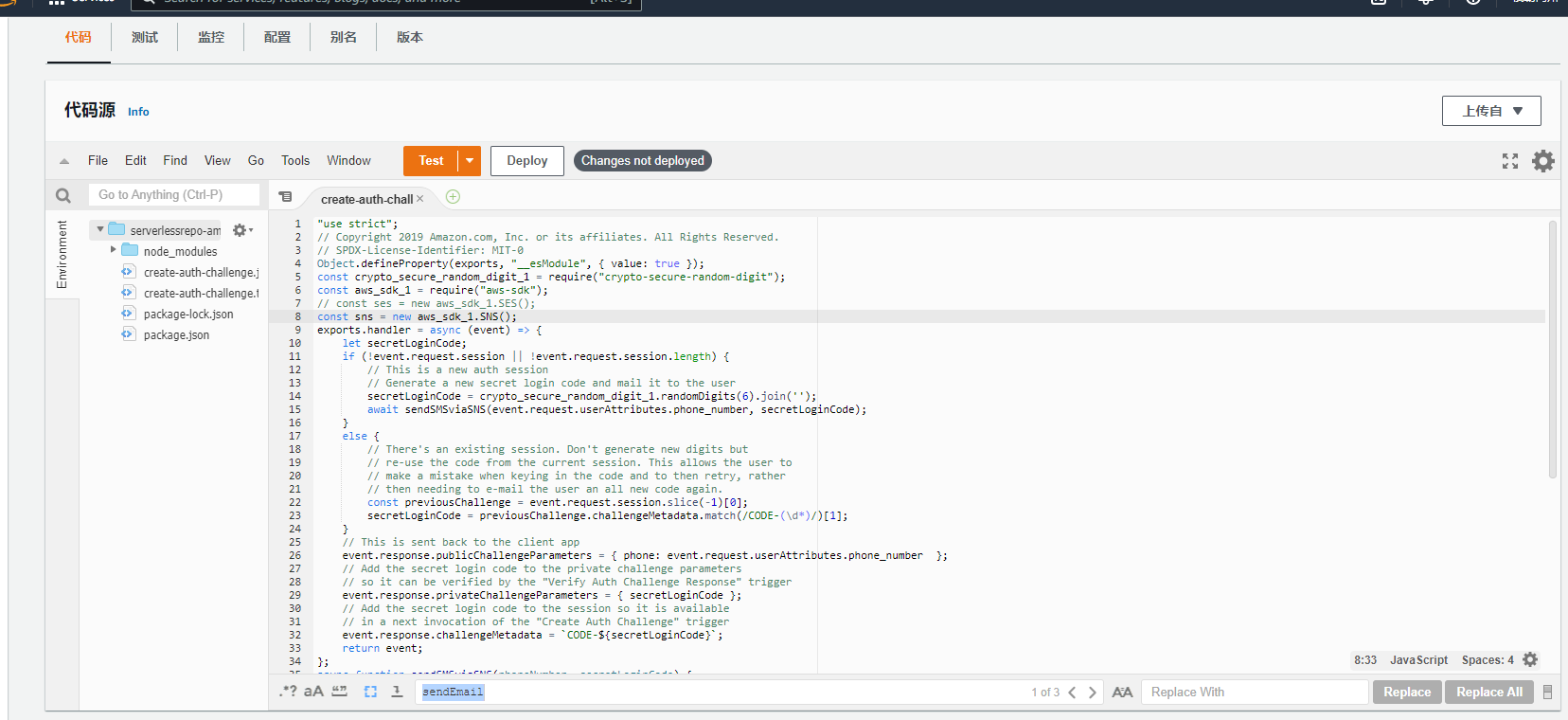The image size is (1568, 720).
Task: Go to previous search match arrow
Action: 1072,693
